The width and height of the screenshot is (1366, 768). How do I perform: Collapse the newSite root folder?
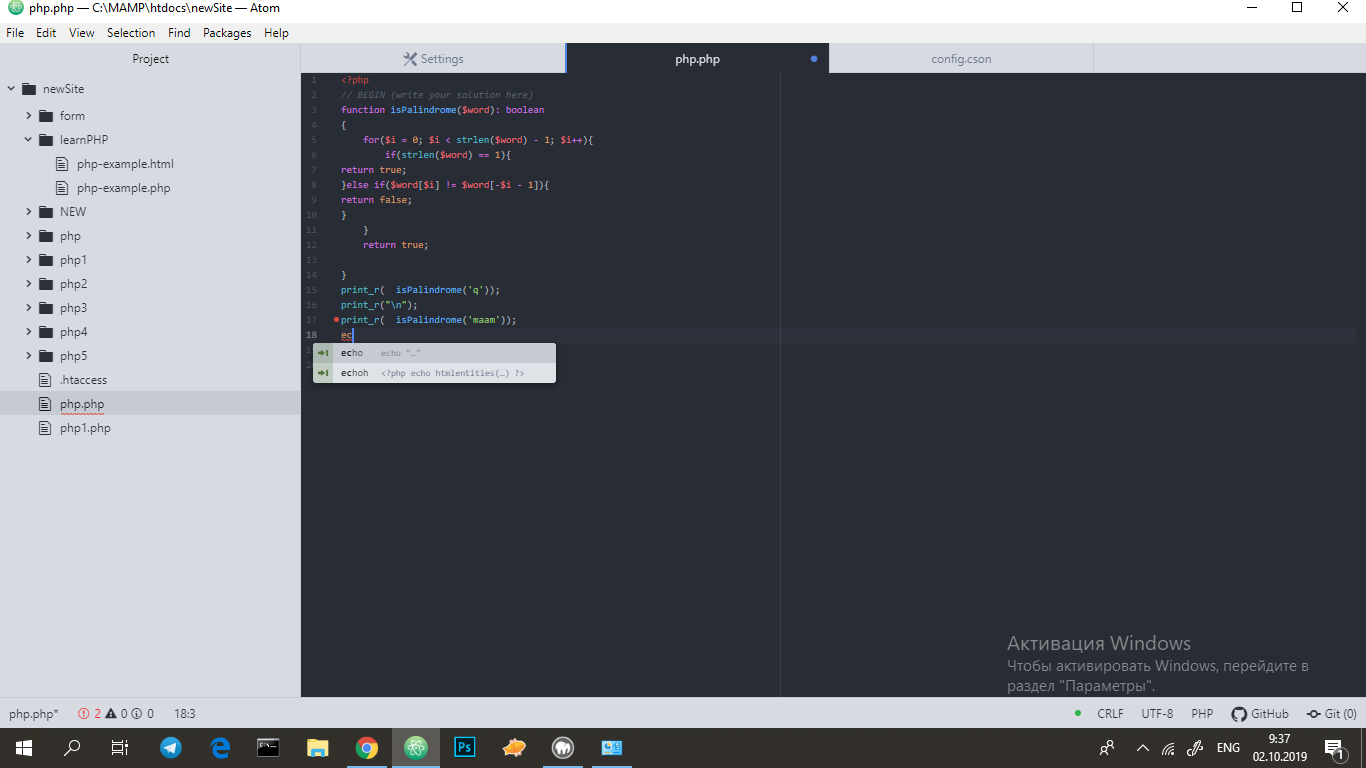[12, 89]
